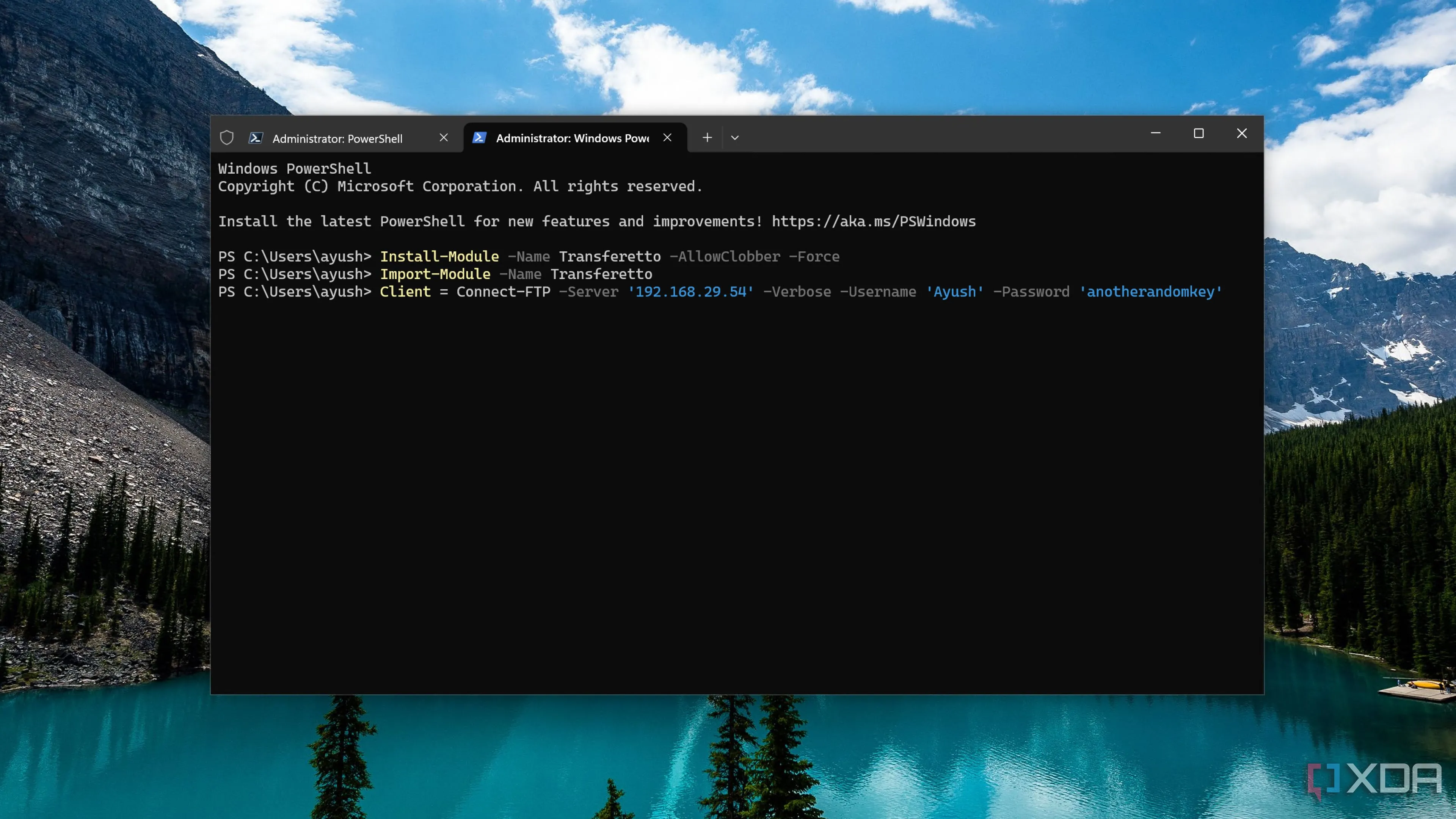Close the Administrator: Windows PowerShell tab
Screen dimensions: 1456x819
click(667, 137)
